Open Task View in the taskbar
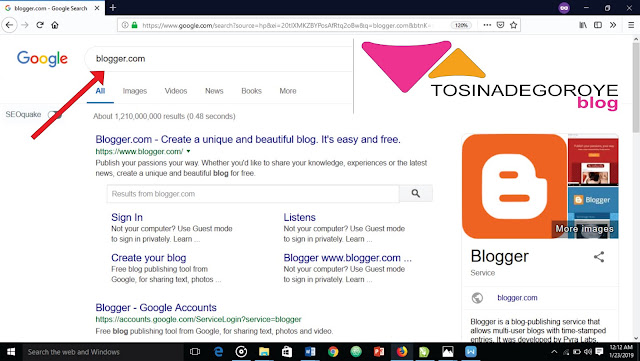This screenshot has width=640, height=361. [195, 352]
